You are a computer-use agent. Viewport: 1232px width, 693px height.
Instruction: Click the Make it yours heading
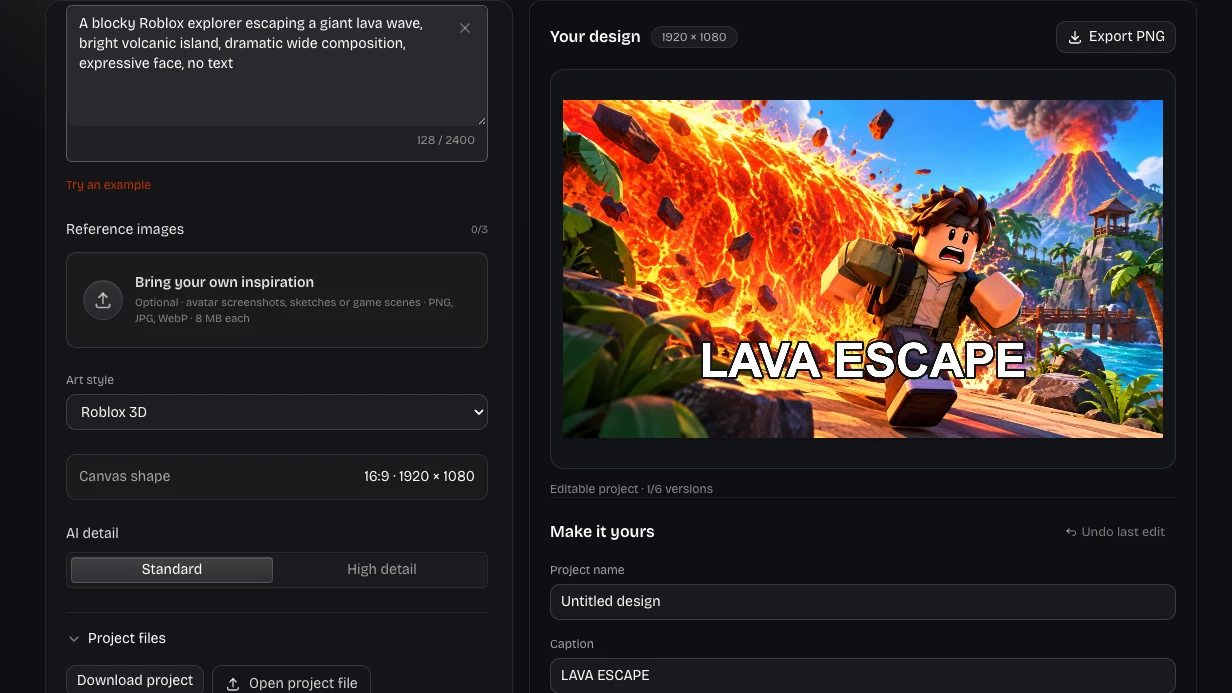pyautogui.click(x=602, y=532)
